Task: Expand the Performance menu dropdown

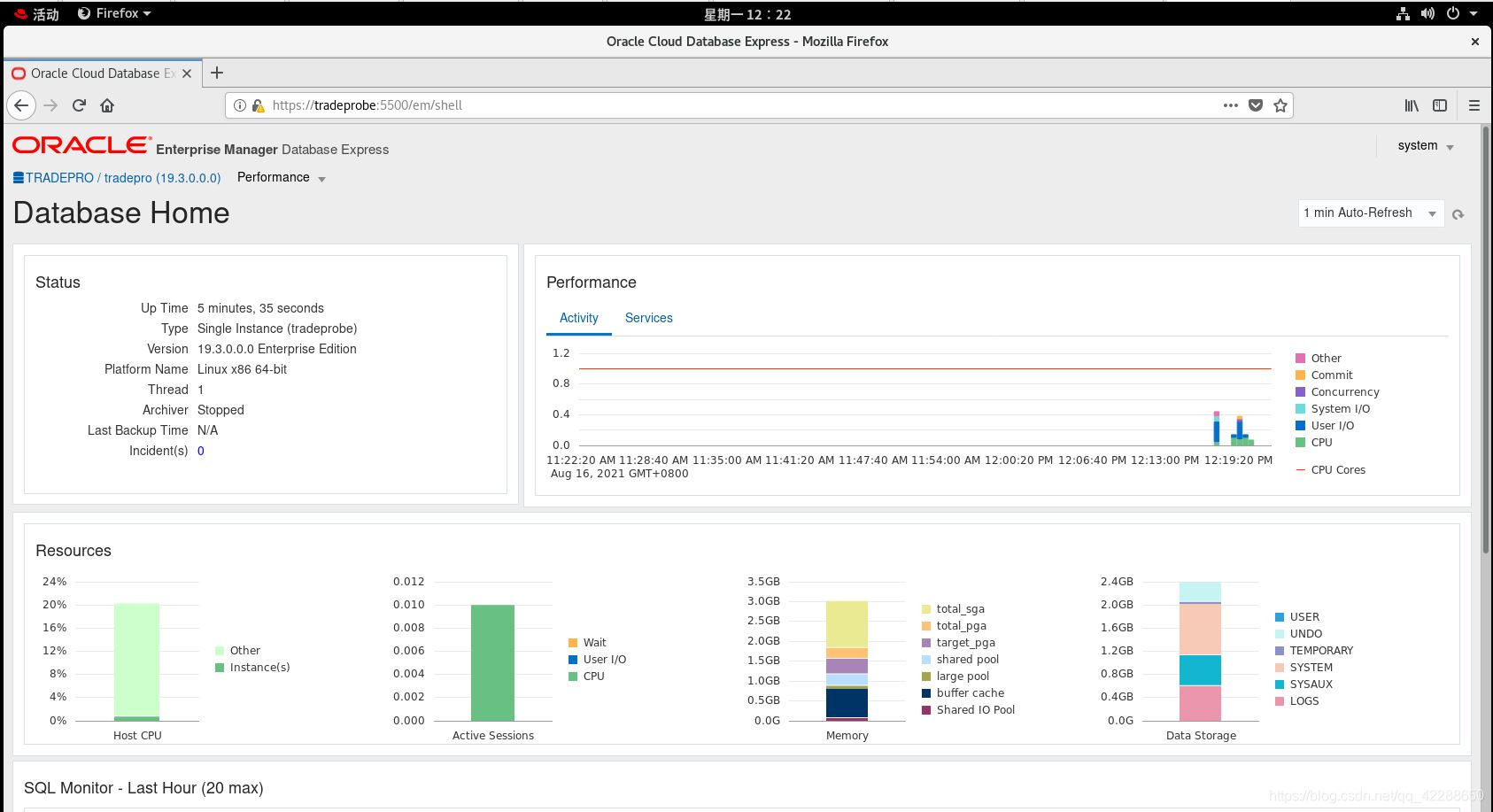Action: [x=282, y=178]
